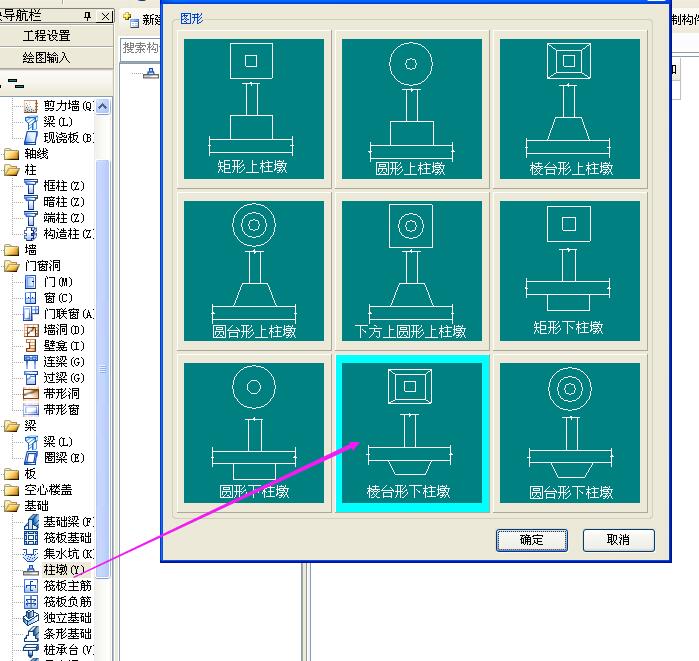Image resolution: width=699 pixels, height=661 pixels.
Task: Select the 棱台形上柱墩 shape thumbnail
Action: (570, 109)
